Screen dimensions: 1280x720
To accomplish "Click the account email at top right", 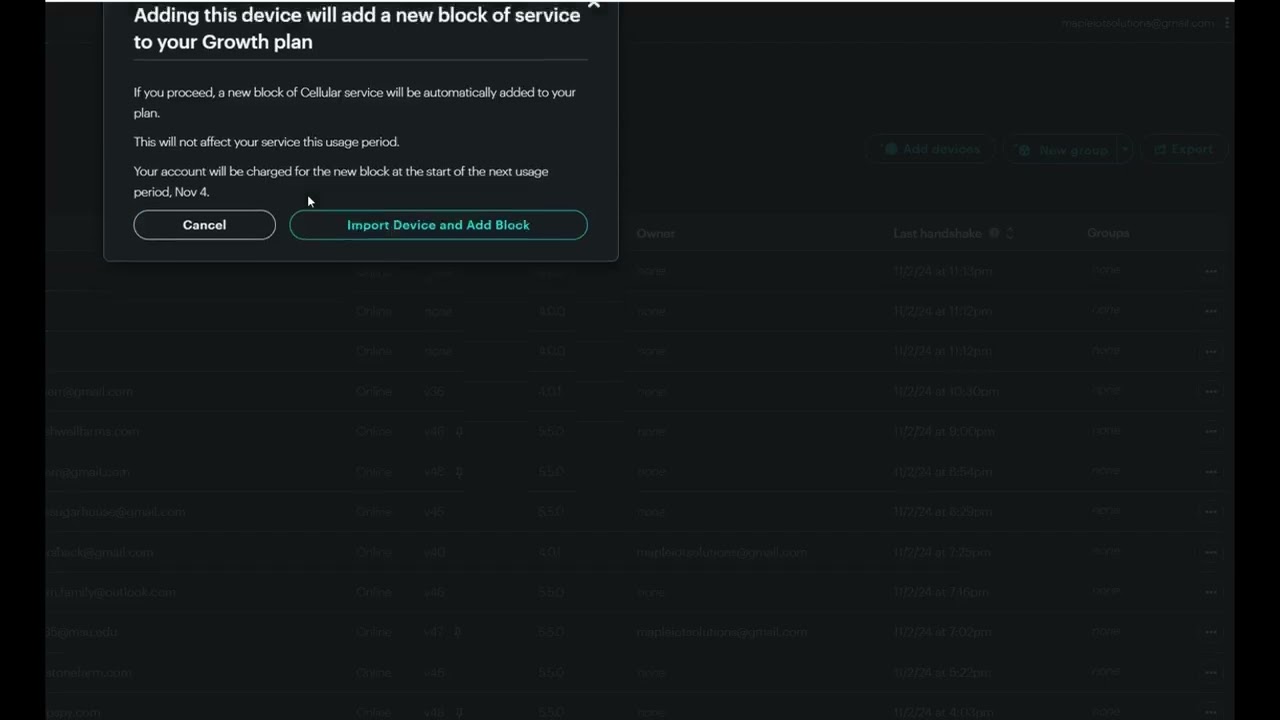I will (x=1138, y=23).
